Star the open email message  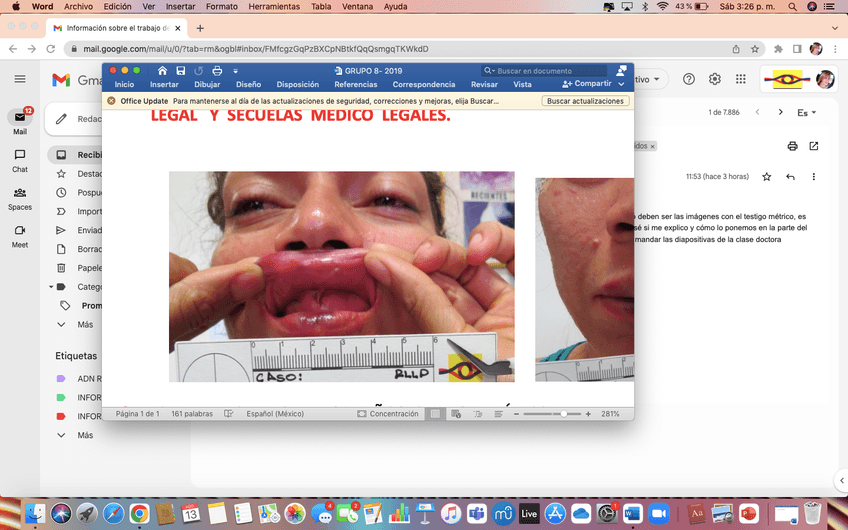(x=767, y=177)
